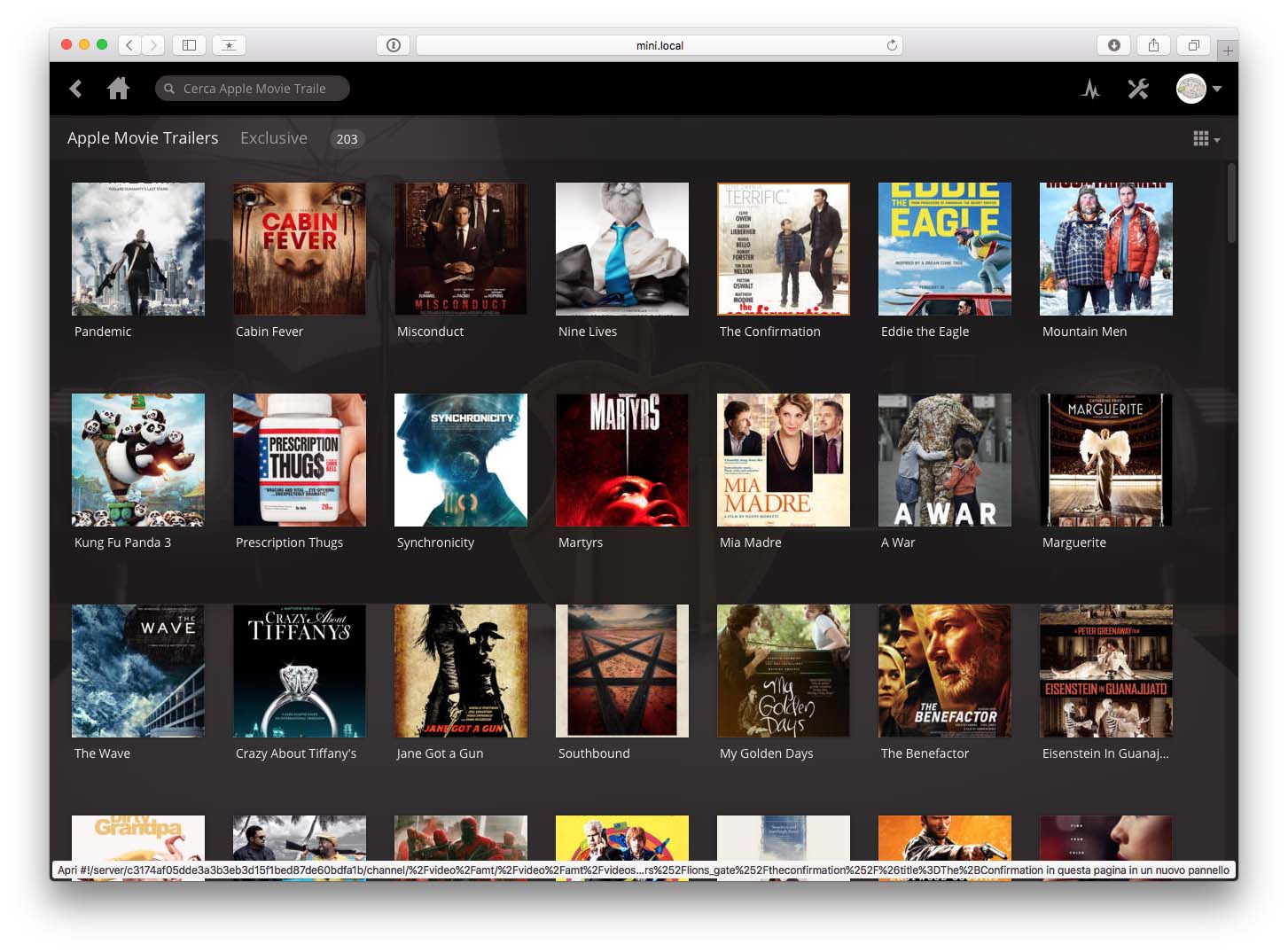Click the Safari back navigation button

[x=129, y=45]
